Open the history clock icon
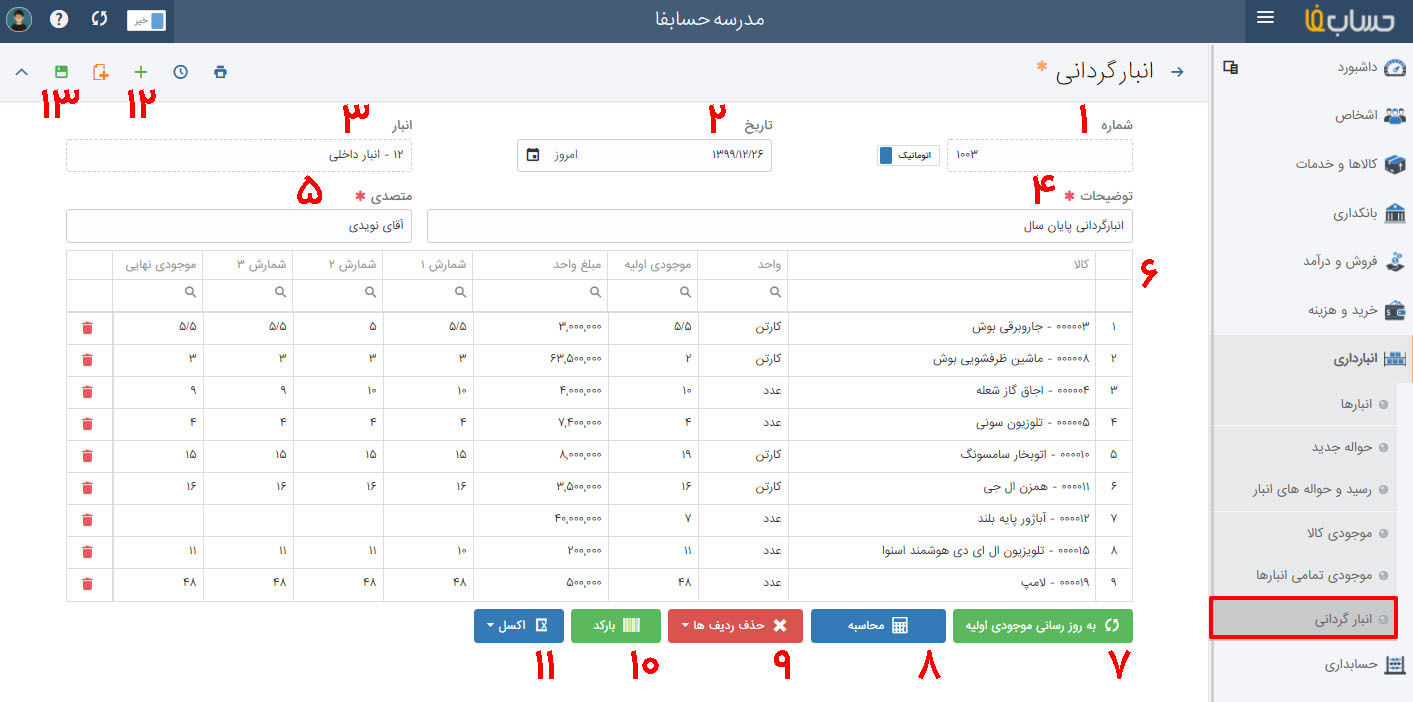 (x=180, y=72)
